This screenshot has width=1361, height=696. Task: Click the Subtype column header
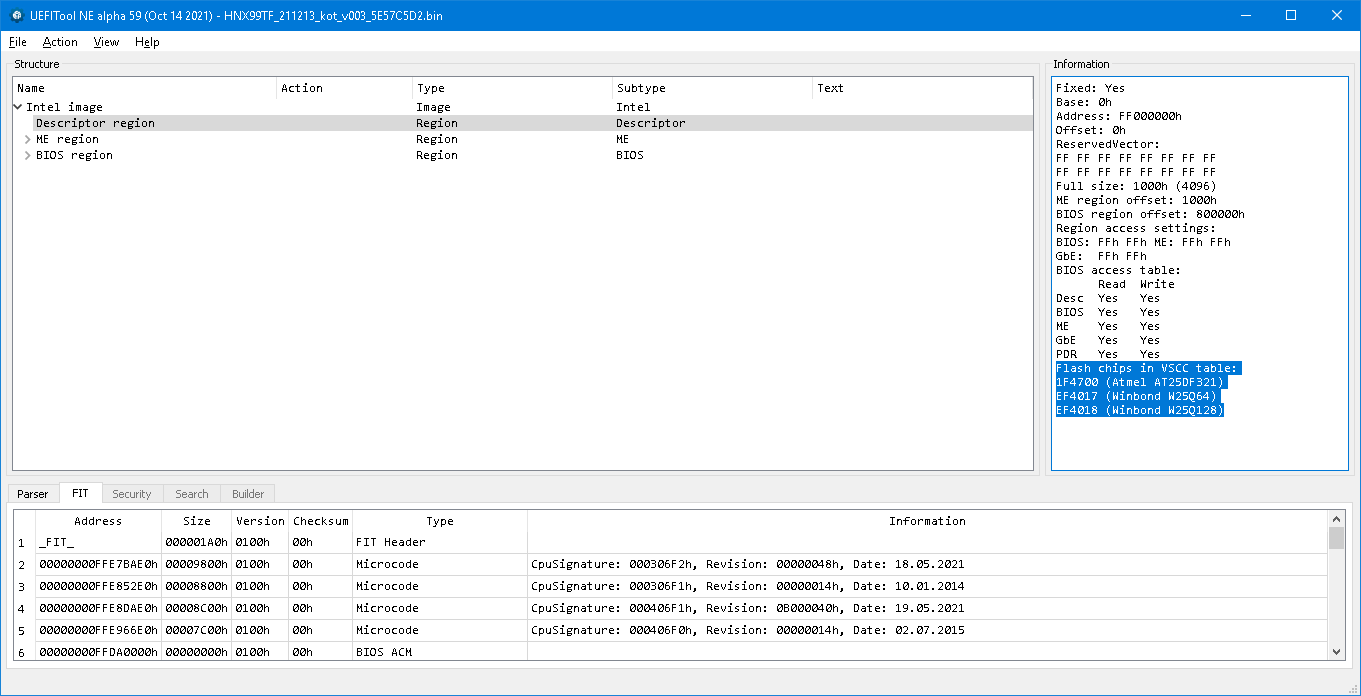[712, 88]
